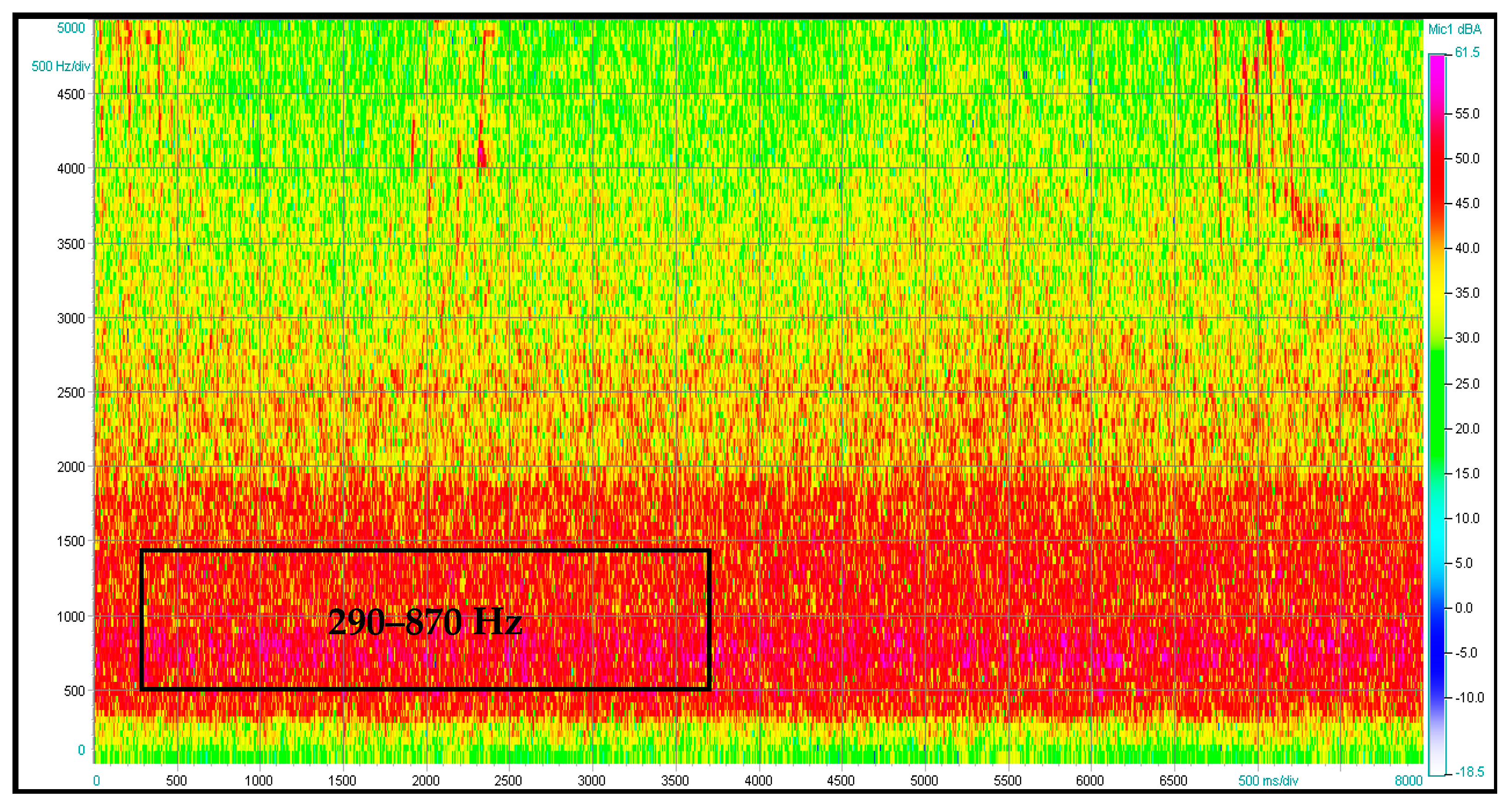The width and height of the screenshot is (1512, 803).
Task: Click the Mic1 dBA legend title
Action: tap(1455, 29)
